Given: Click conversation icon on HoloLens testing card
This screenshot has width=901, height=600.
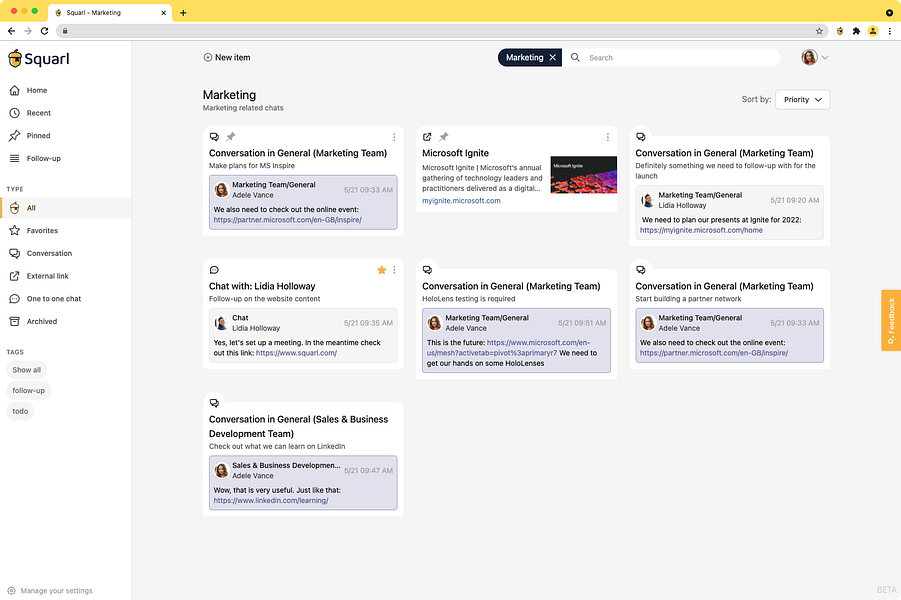Looking at the screenshot, I should point(428,270).
